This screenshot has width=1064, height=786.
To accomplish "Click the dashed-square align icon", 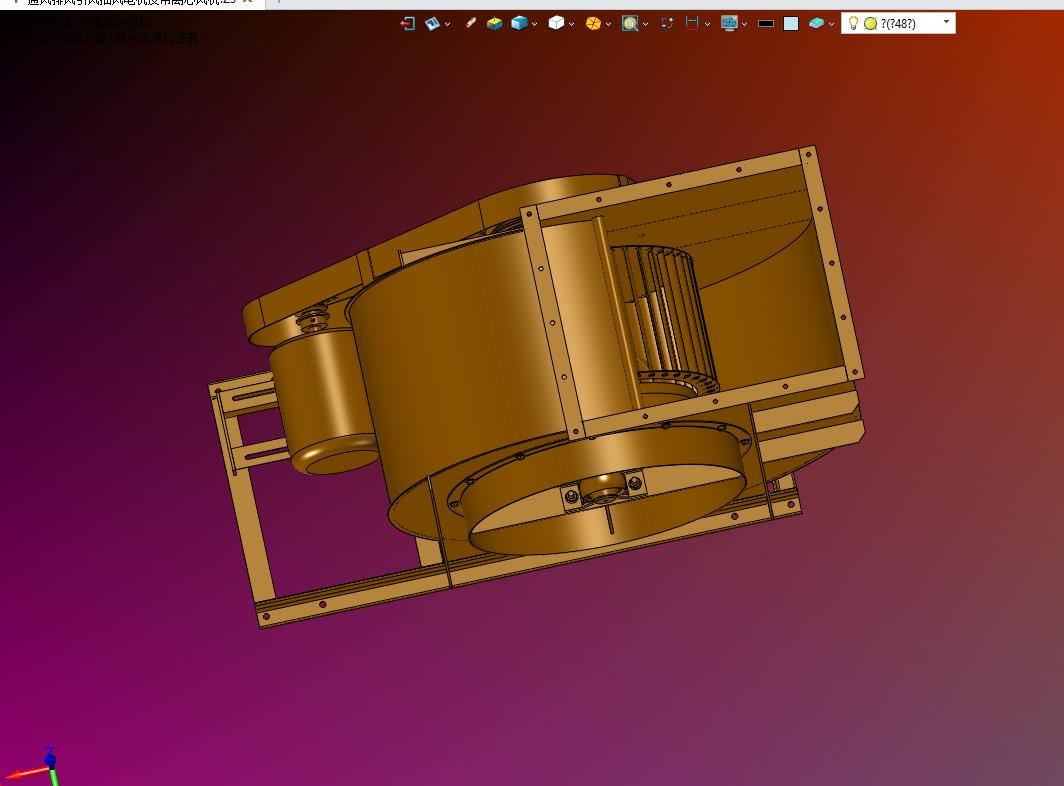I will [667, 23].
